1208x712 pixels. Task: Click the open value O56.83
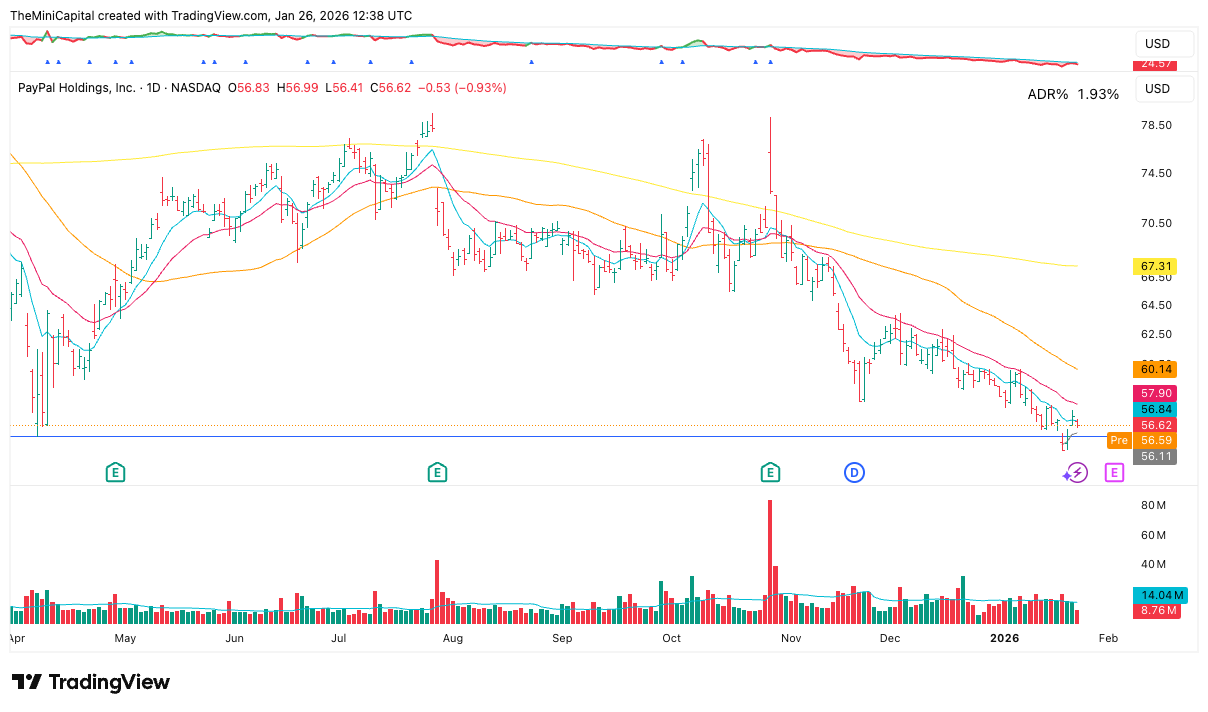click(x=251, y=88)
